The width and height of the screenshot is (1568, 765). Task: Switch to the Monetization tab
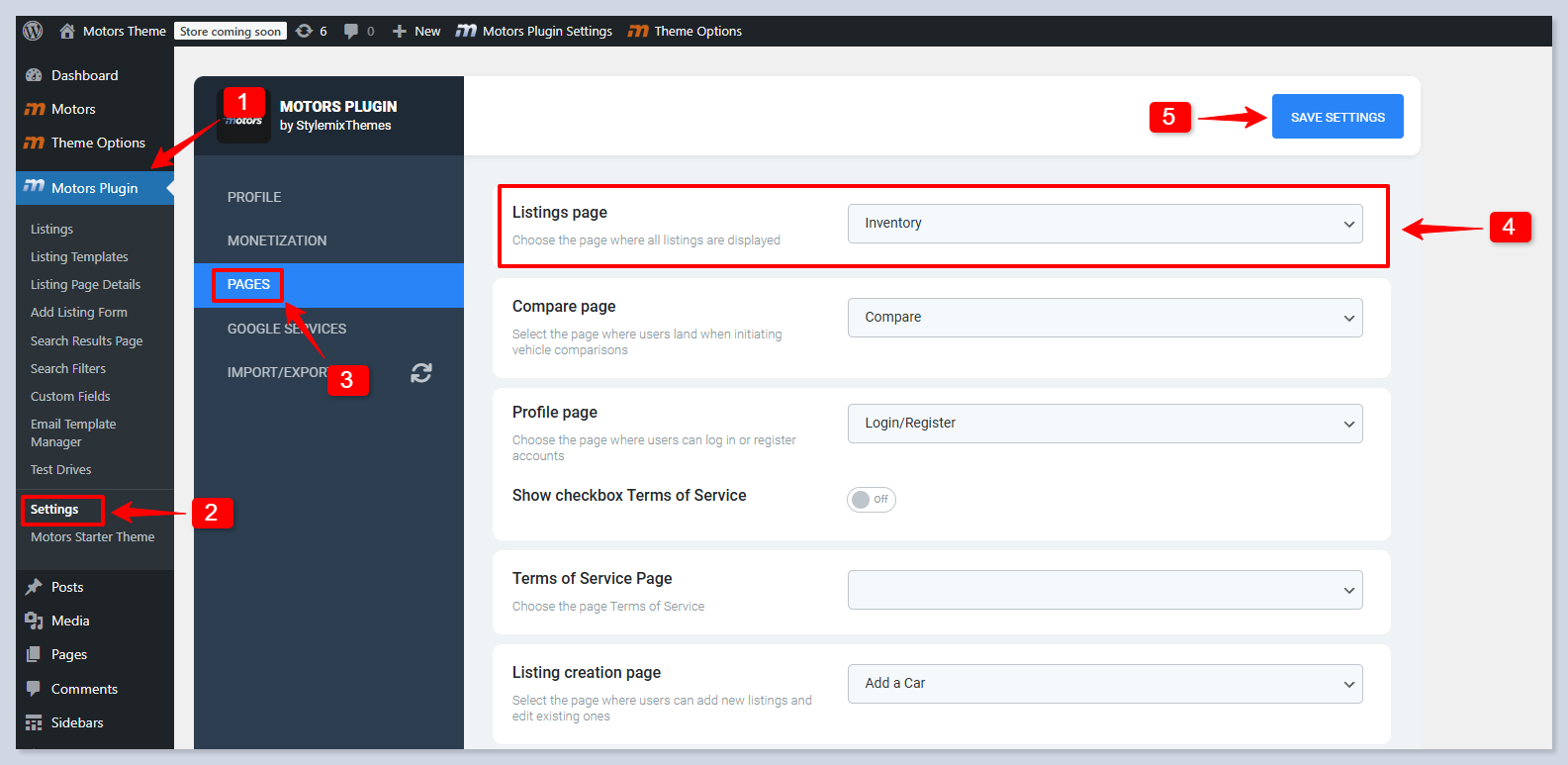(x=277, y=240)
